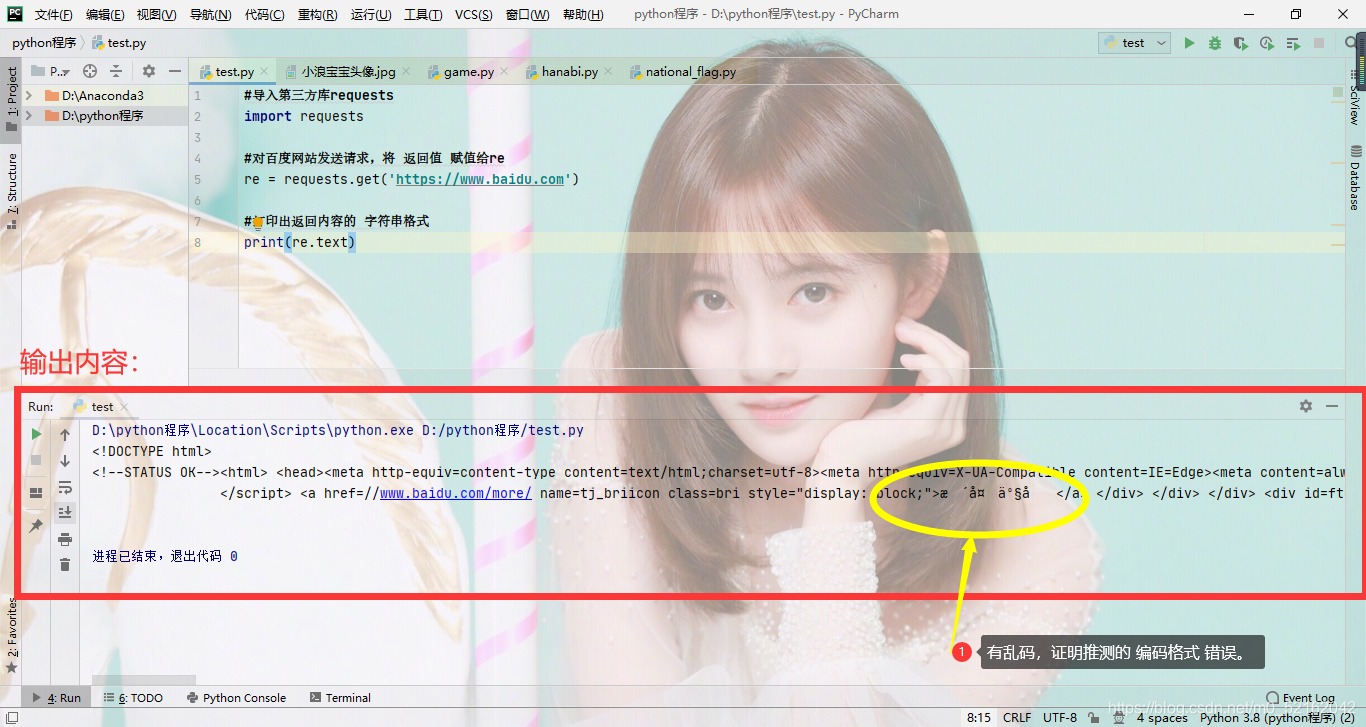
Task: Toggle scroll-to-end in Run console
Action: click(65, 512)
